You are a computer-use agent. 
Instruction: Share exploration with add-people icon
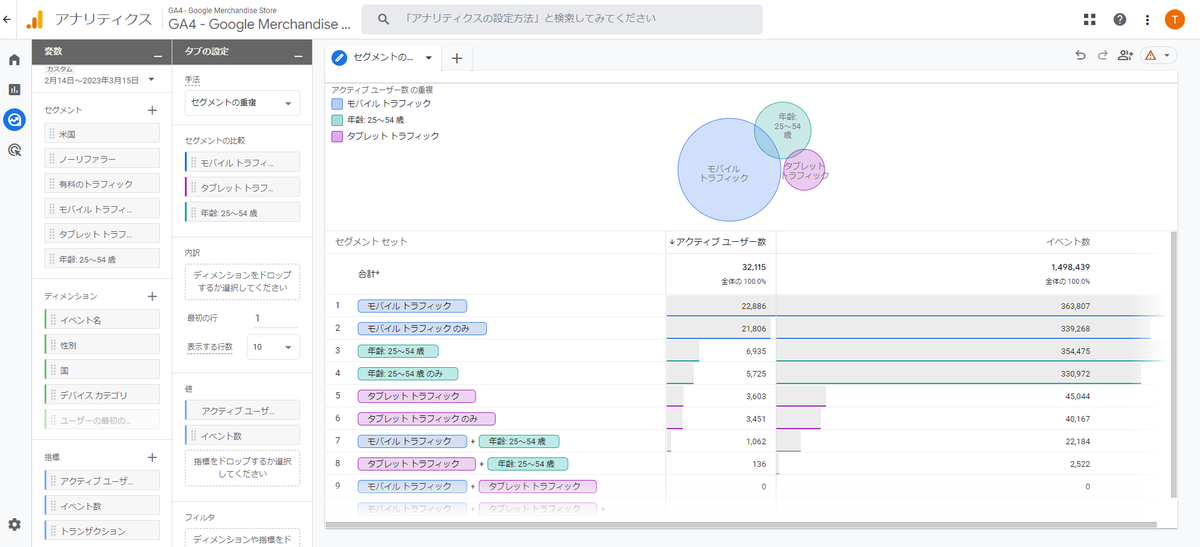click(x=1126, y=56)
